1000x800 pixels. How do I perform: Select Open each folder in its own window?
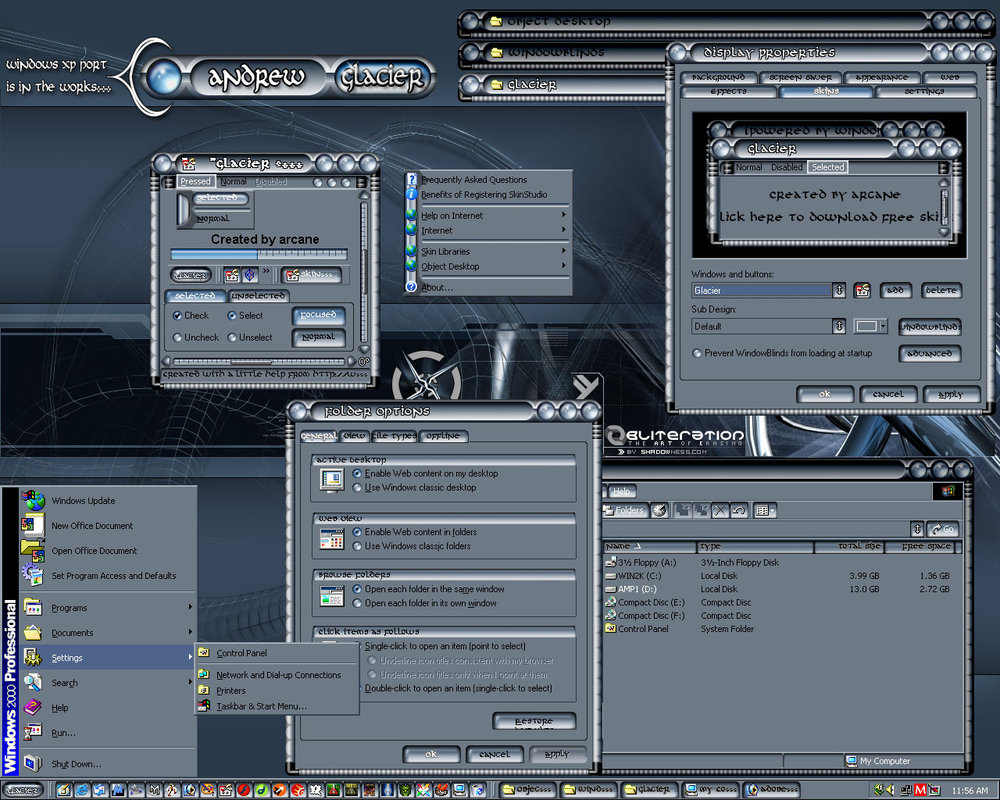(x=358, y=604)
